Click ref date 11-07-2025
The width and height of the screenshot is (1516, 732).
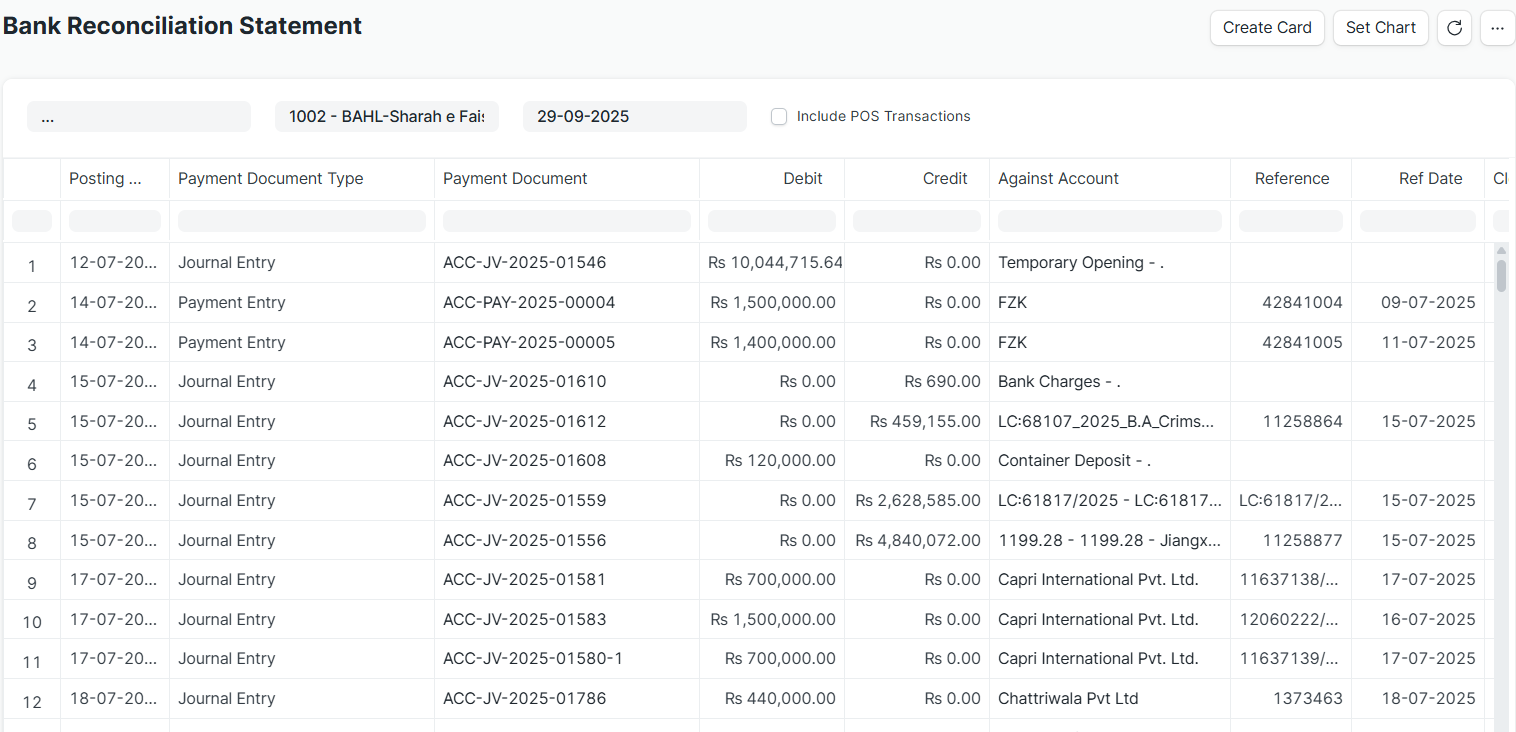[1428, 343]
